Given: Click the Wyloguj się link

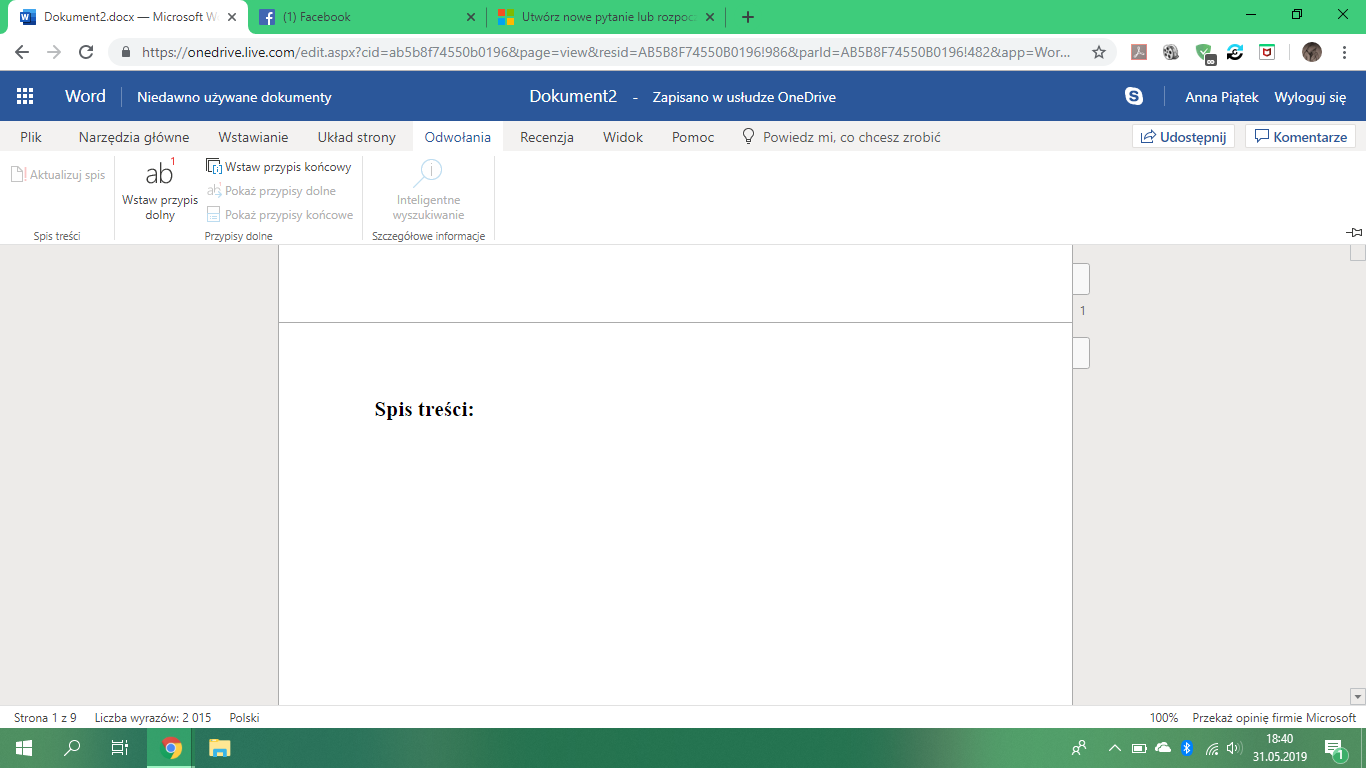Looking at the screenshot, I should click(x=1310, y=97).
